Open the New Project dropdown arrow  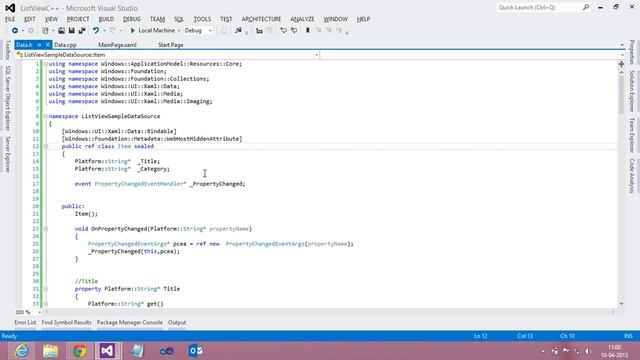(x=53, y=31)
